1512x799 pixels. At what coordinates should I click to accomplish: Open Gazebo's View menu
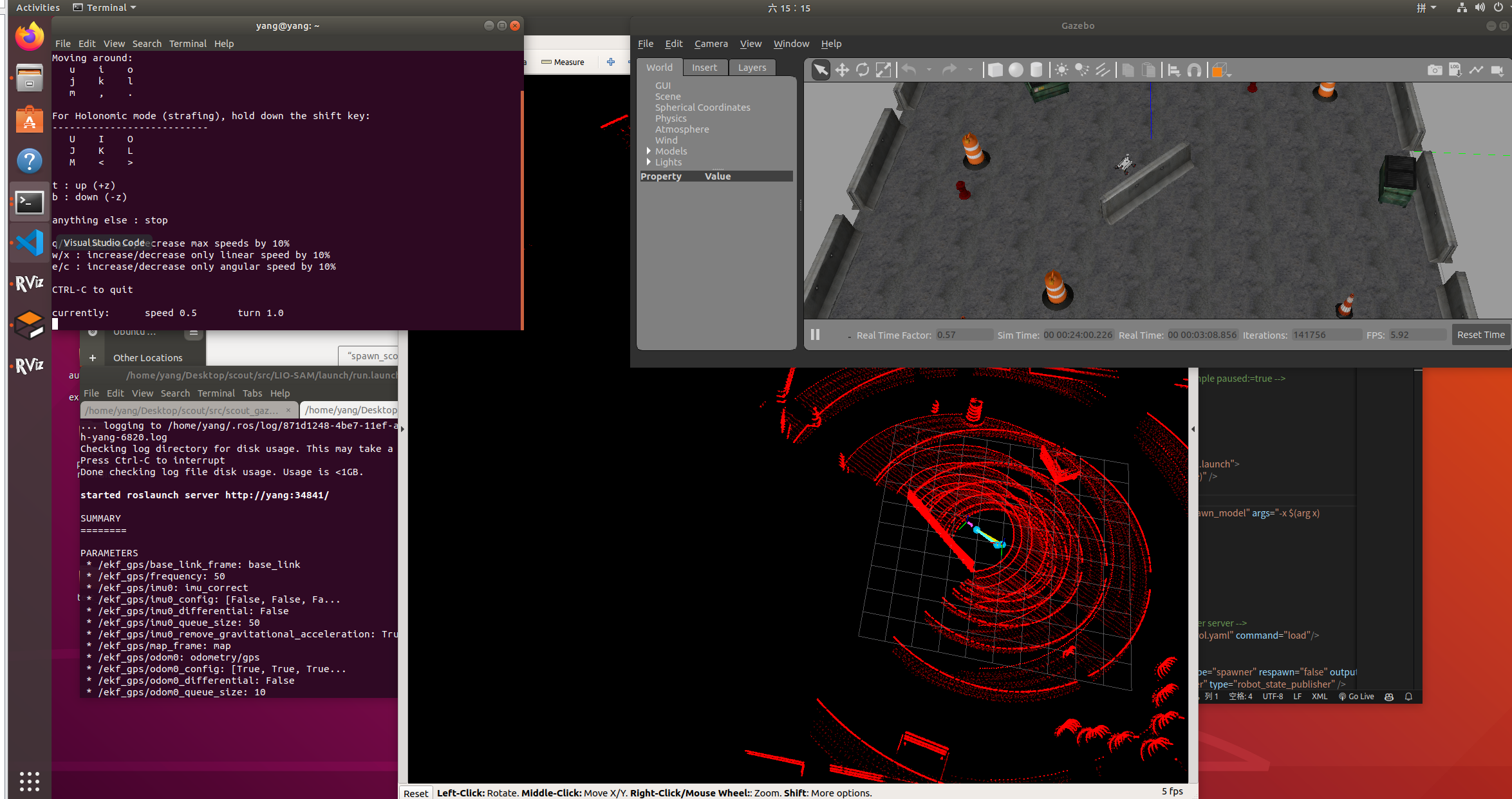[x=751, y=44]
